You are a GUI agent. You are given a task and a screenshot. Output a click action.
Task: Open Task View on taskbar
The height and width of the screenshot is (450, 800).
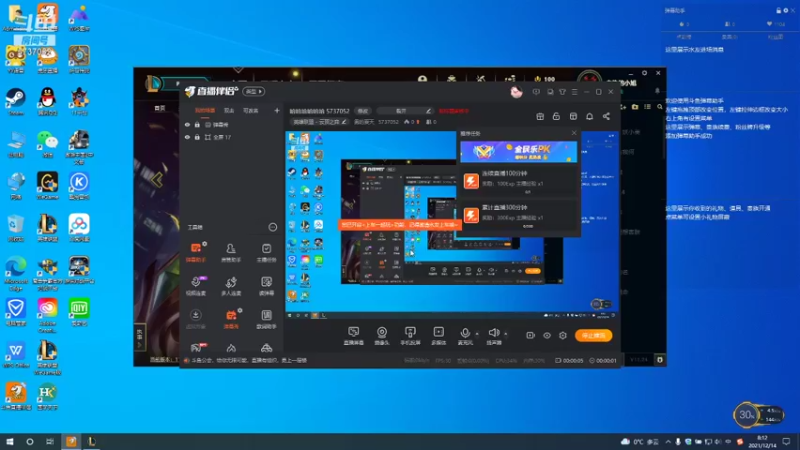49,441
